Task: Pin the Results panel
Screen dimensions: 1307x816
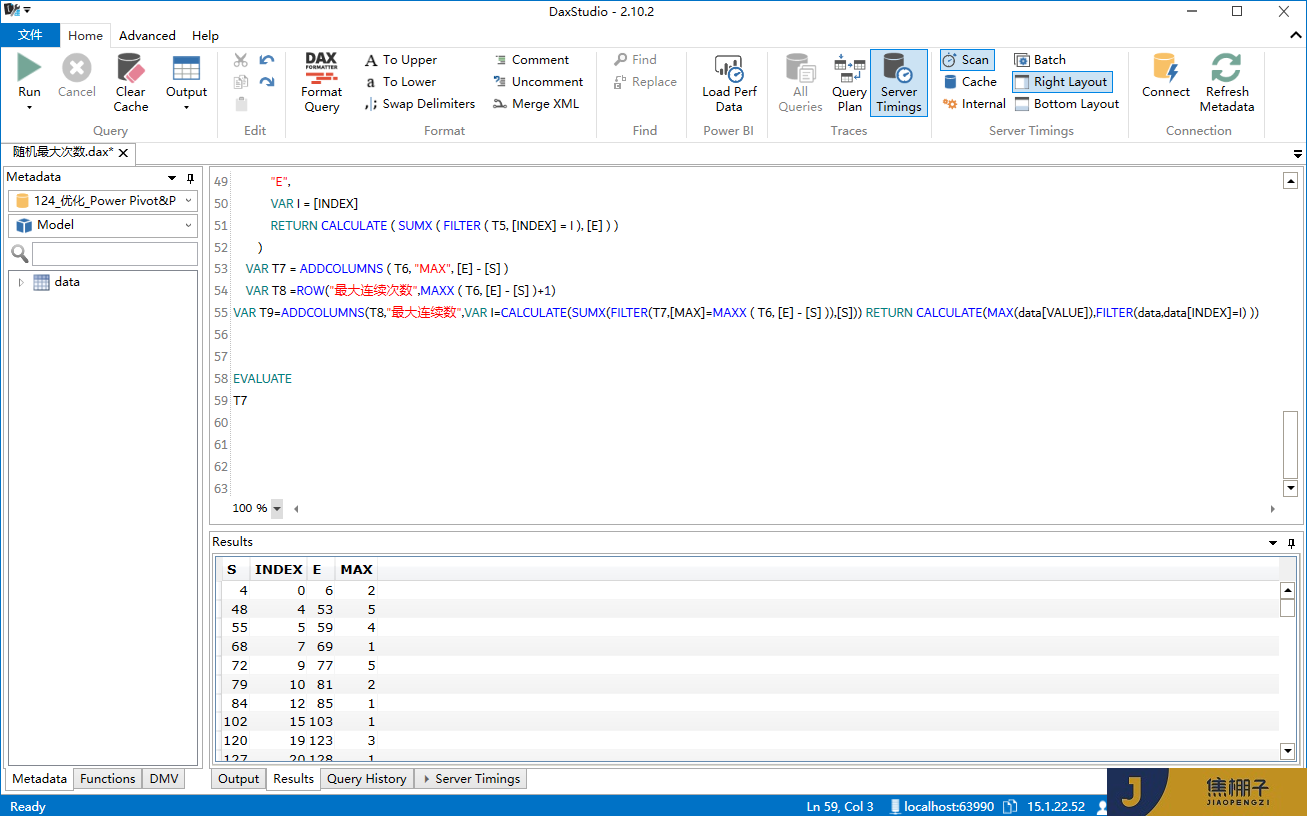Action: point(1291,543)
